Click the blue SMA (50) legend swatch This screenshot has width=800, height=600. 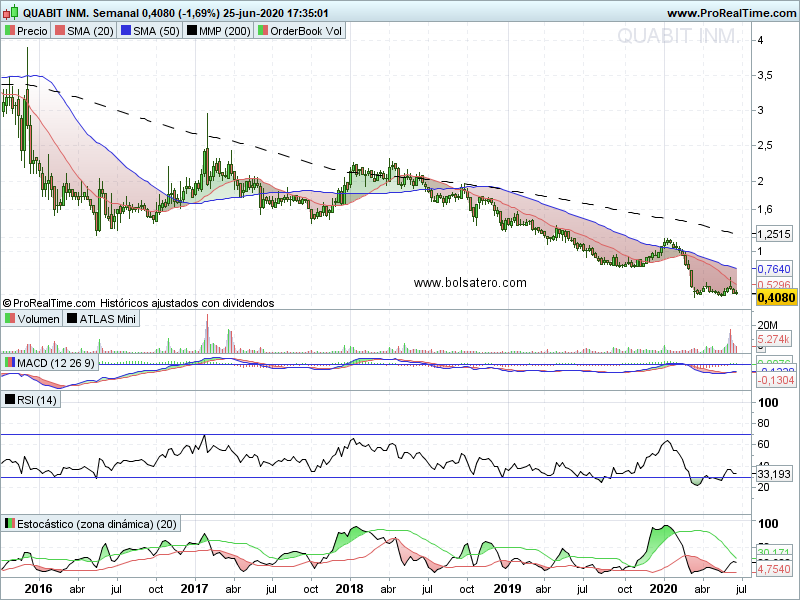click(x=126, y=31)
